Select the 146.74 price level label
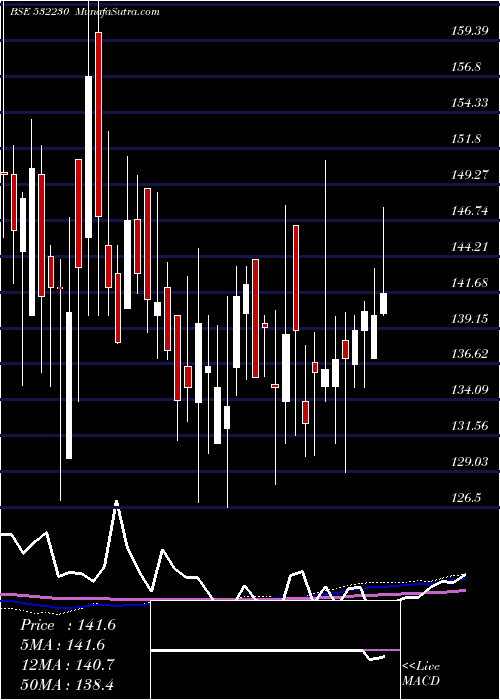This screenshot has height=700, width=500. pos(469,210)
